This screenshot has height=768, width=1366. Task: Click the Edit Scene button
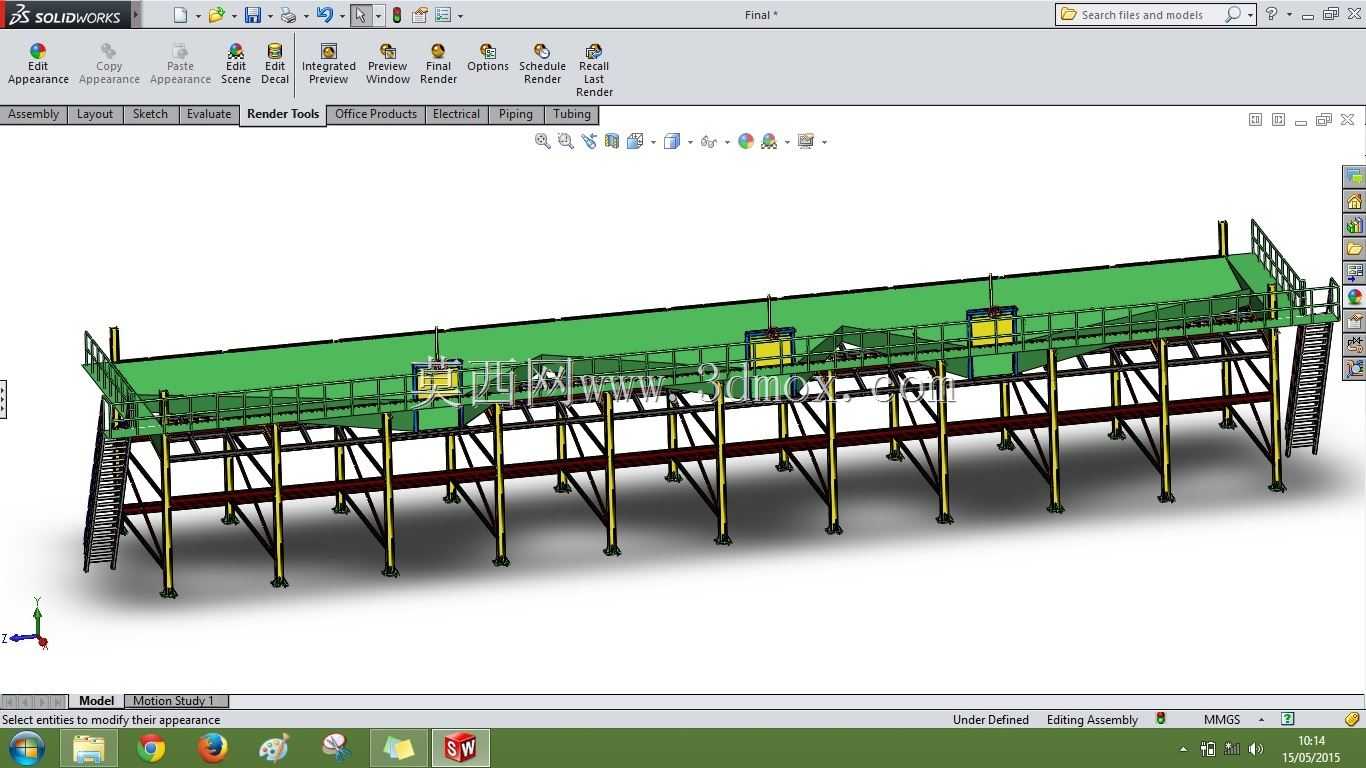click(236, 64)
